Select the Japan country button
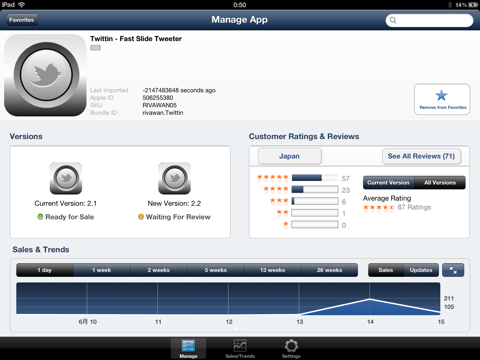This screenshot has width=480, height=360. 289,156
